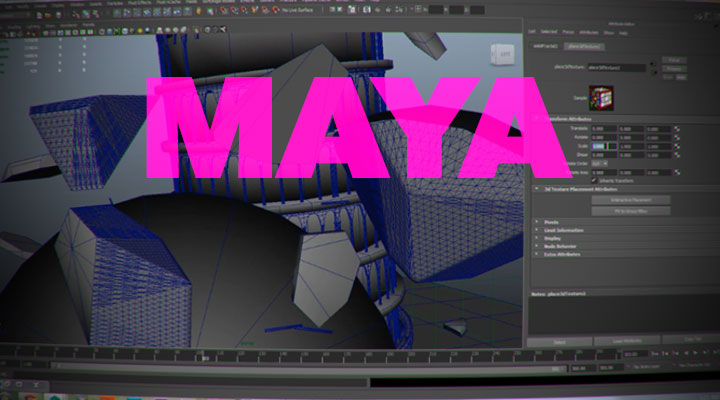Viewport: 720px width, 400px height.
Task: Enable Snap to Curves magnet icon
Action: (234, 10)
